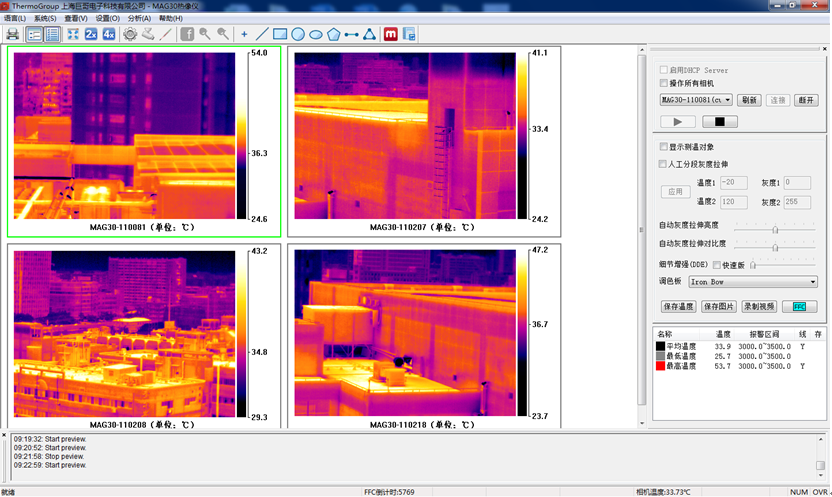Click the 连接 connect button

coord(777,100)
